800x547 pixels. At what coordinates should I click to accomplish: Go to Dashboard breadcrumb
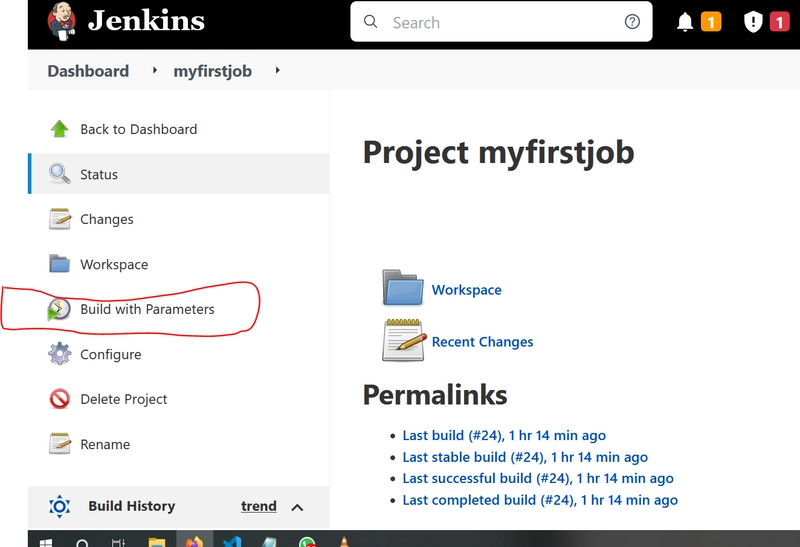pyautogui.click(x=88, y=71)
